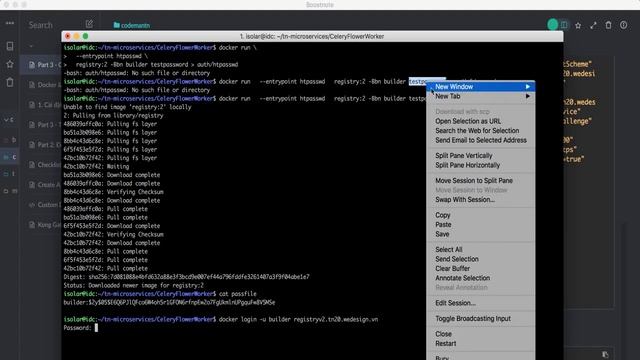Toggle Broadcasting Input
Screen dimensions: 640x360
click(x=473, y=318)
